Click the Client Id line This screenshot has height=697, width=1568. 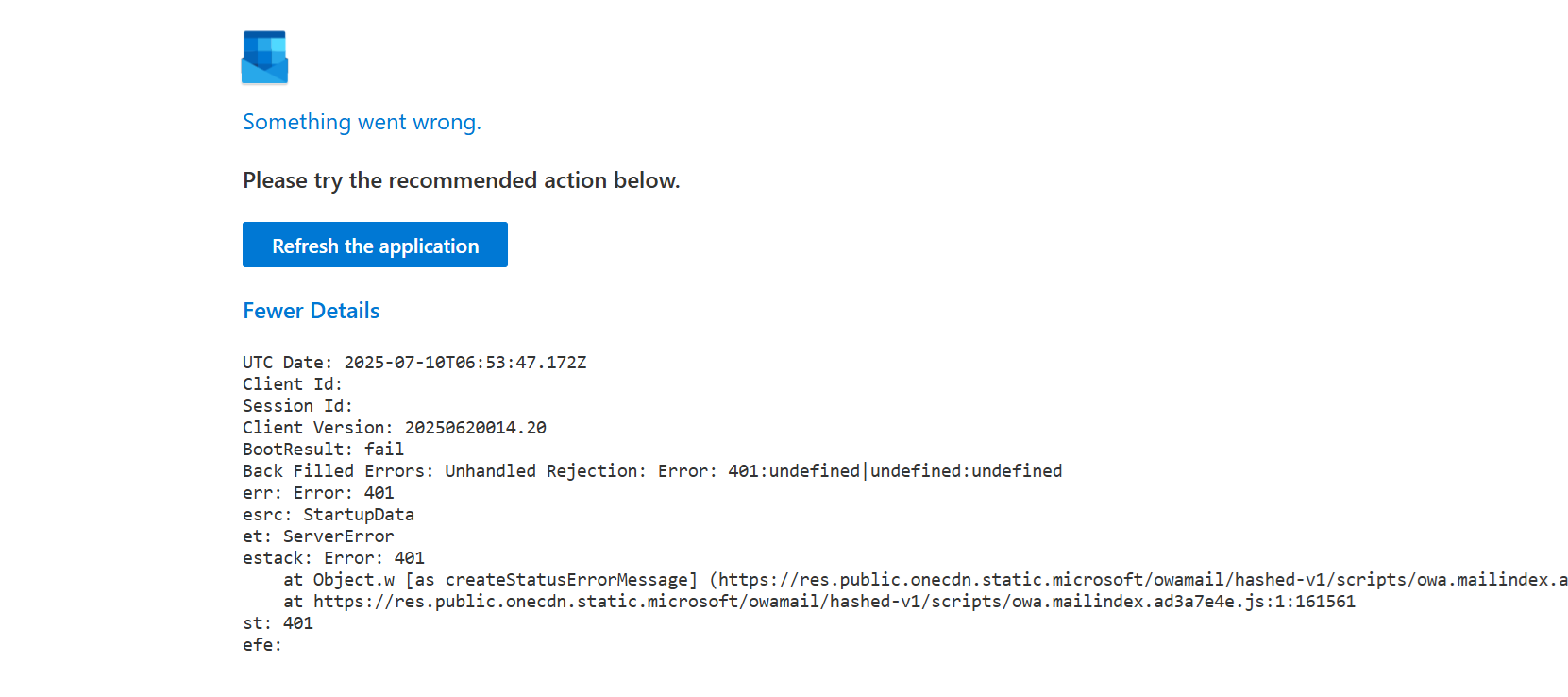(x=293, y=384)
